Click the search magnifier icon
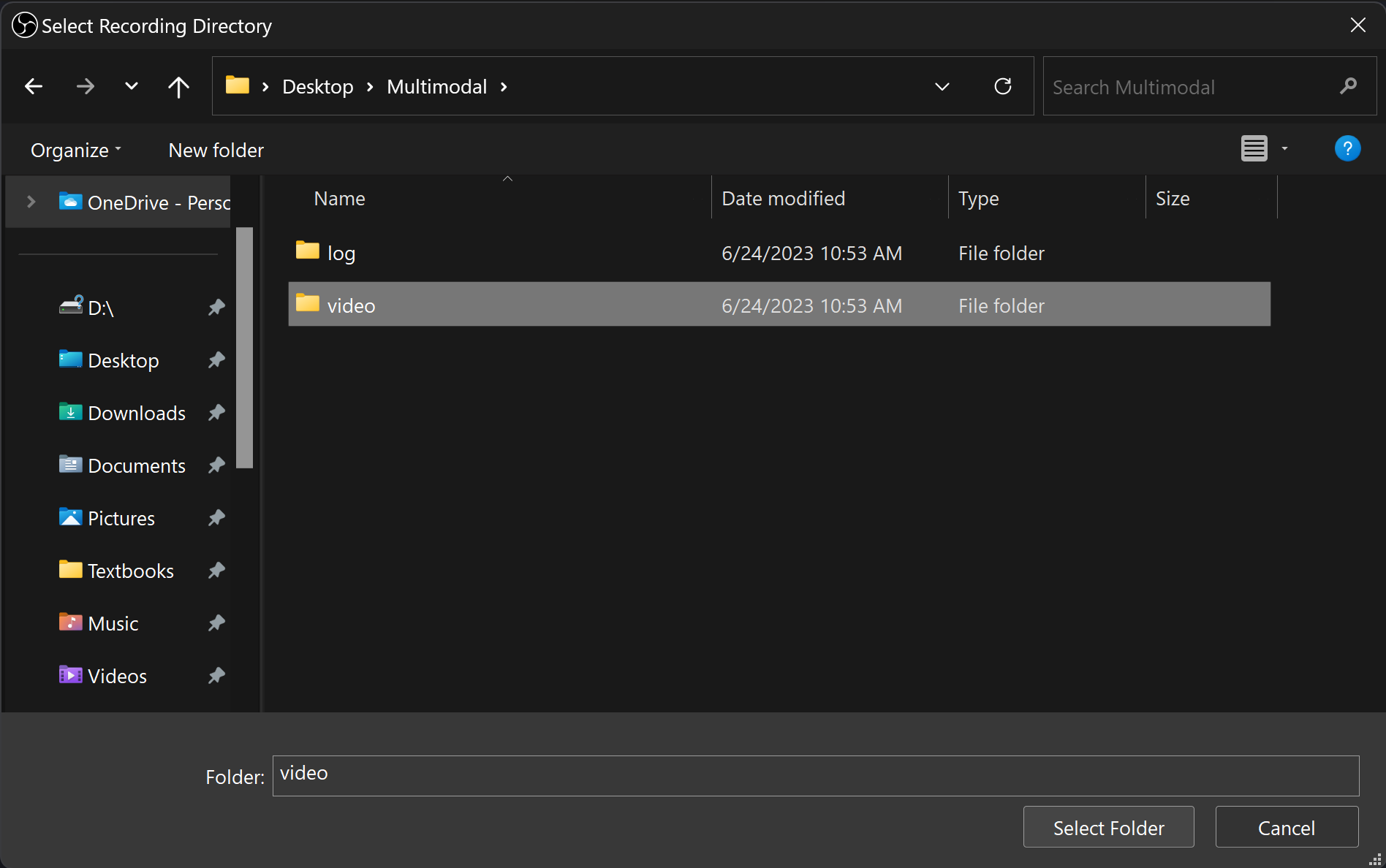This screenshot has height=868, width=1386. [1348, 87]
